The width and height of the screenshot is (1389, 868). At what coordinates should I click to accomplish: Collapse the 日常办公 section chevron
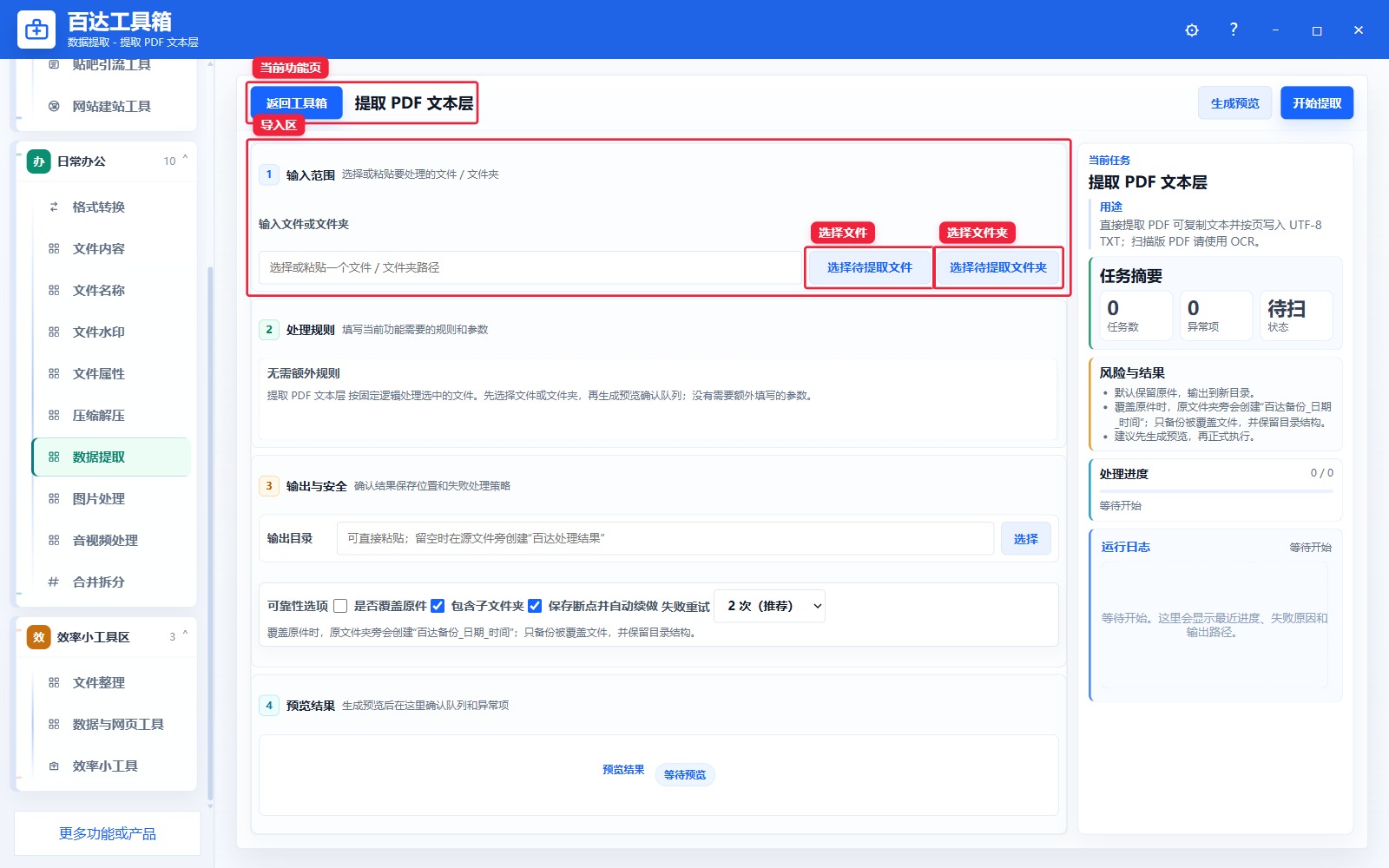(185, 159)
